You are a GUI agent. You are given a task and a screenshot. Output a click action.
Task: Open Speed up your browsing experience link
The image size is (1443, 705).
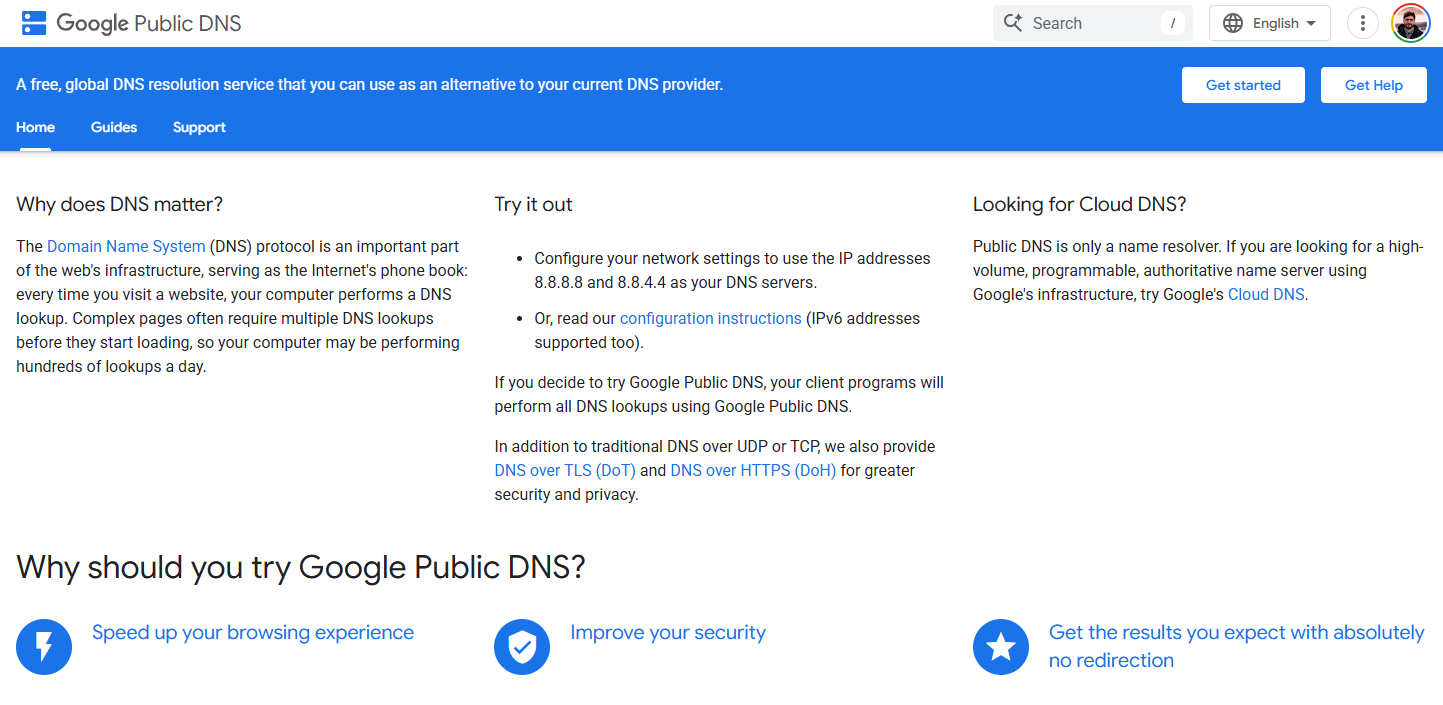point(253,632)
